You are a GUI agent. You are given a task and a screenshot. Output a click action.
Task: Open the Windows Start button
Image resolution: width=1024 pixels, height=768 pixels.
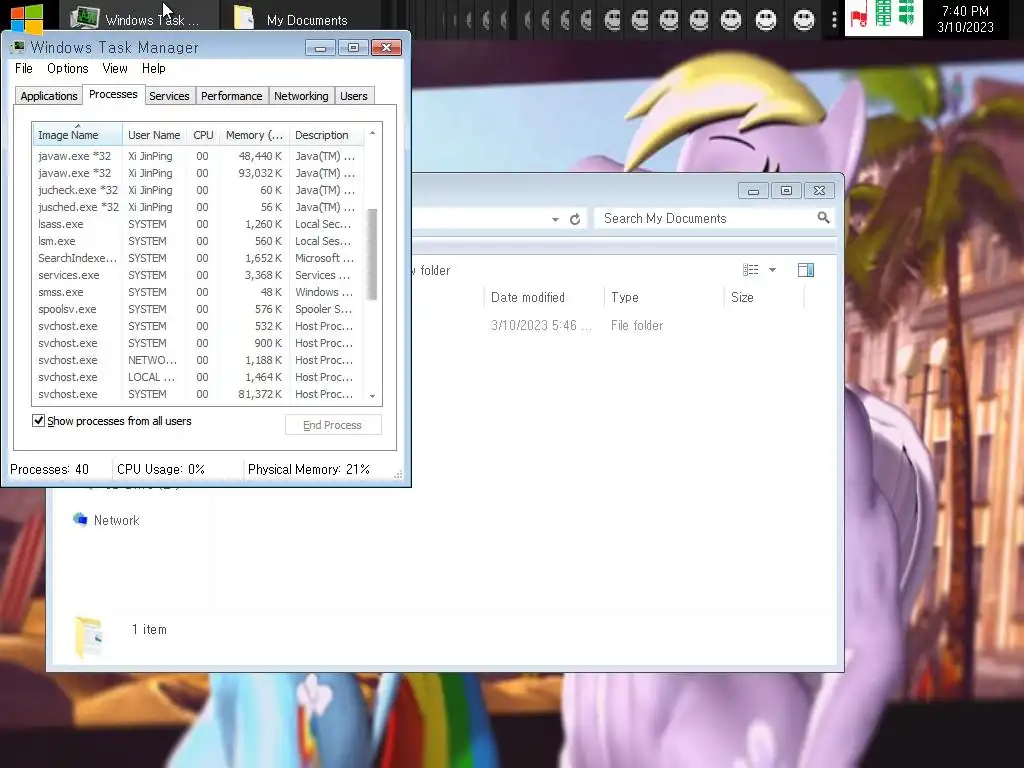coord(27,18)
